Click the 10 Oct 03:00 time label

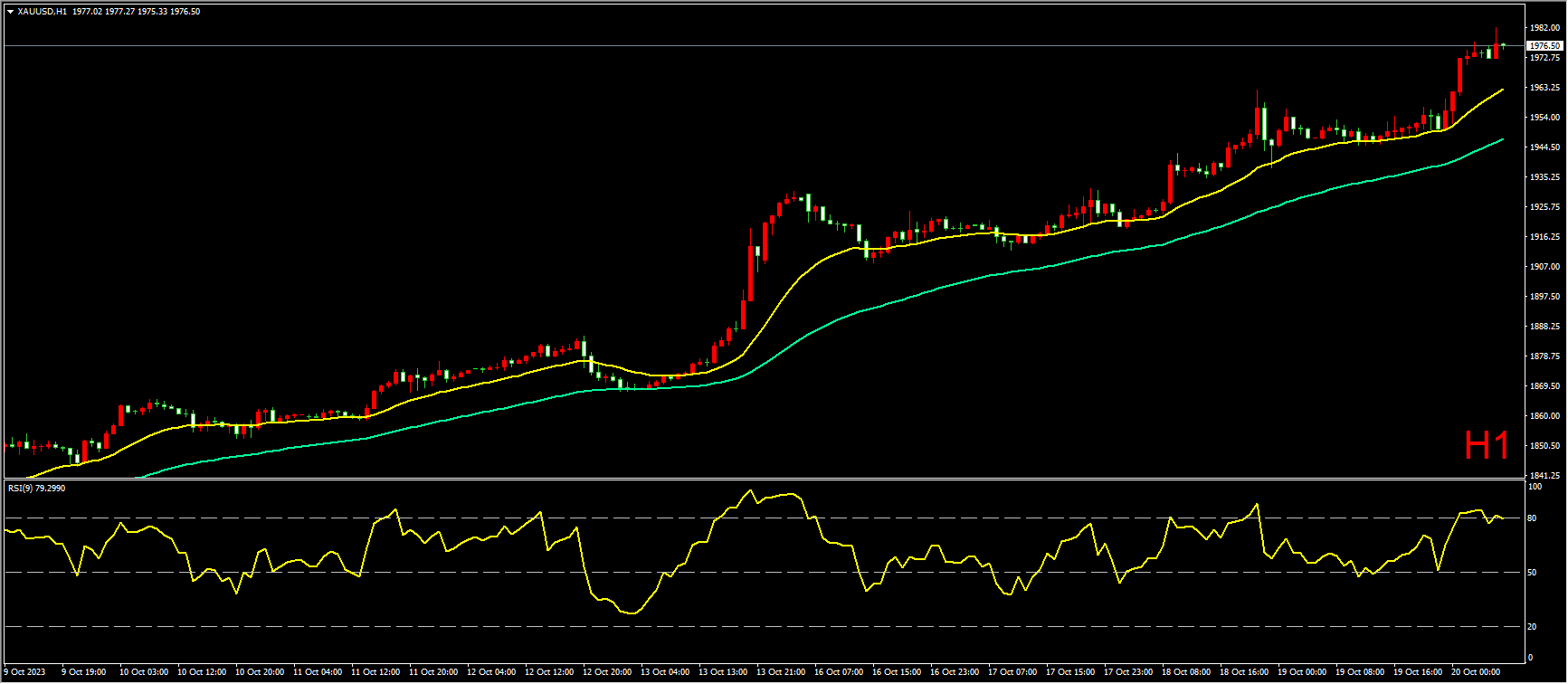[142, 672]
